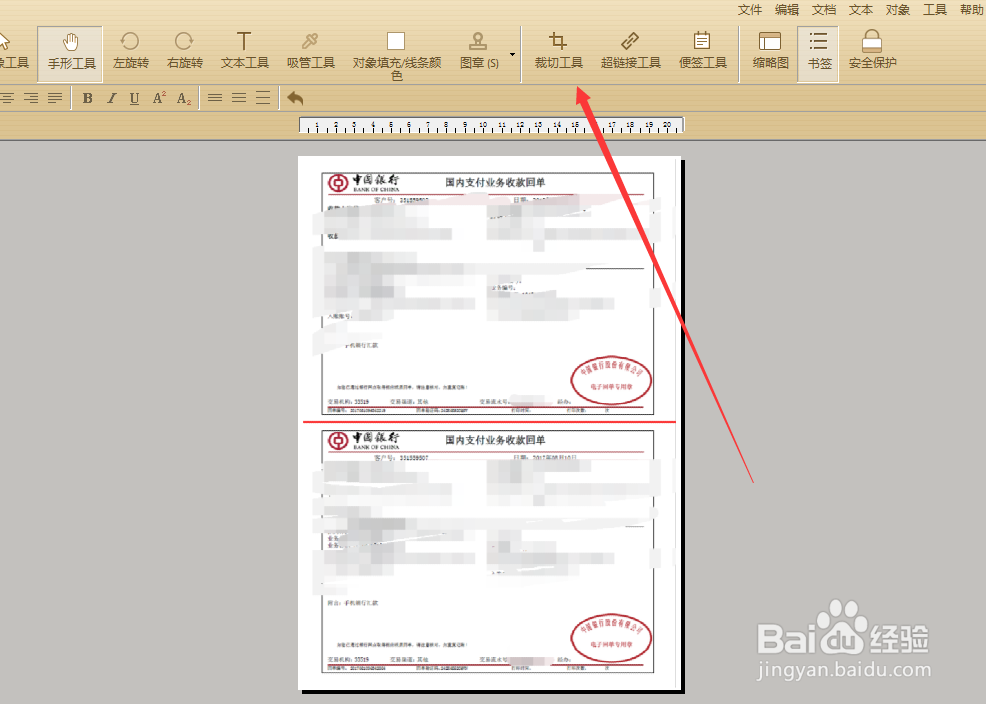Open the 帮助 menu

point(972,9)
